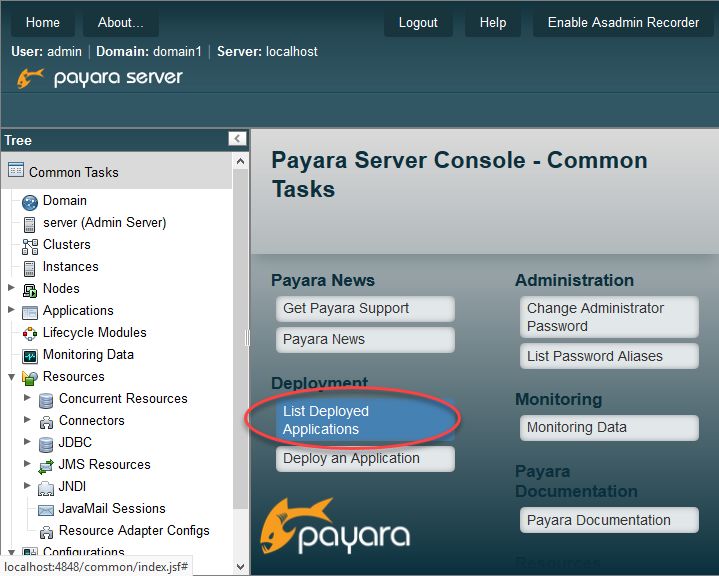Click the Connectors plug icon
This screenshot has height=576, width=719.
click(x=46, y=422)
